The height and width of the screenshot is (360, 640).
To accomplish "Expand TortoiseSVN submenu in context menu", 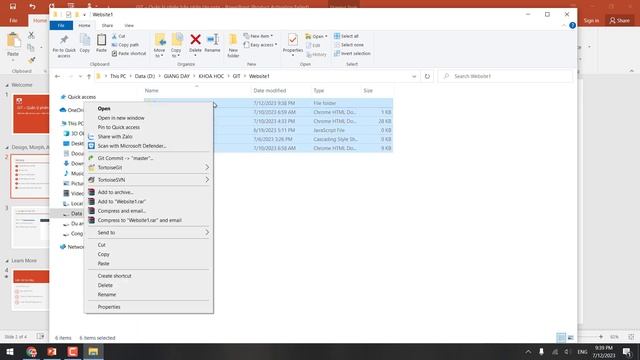I will (207, 180).
